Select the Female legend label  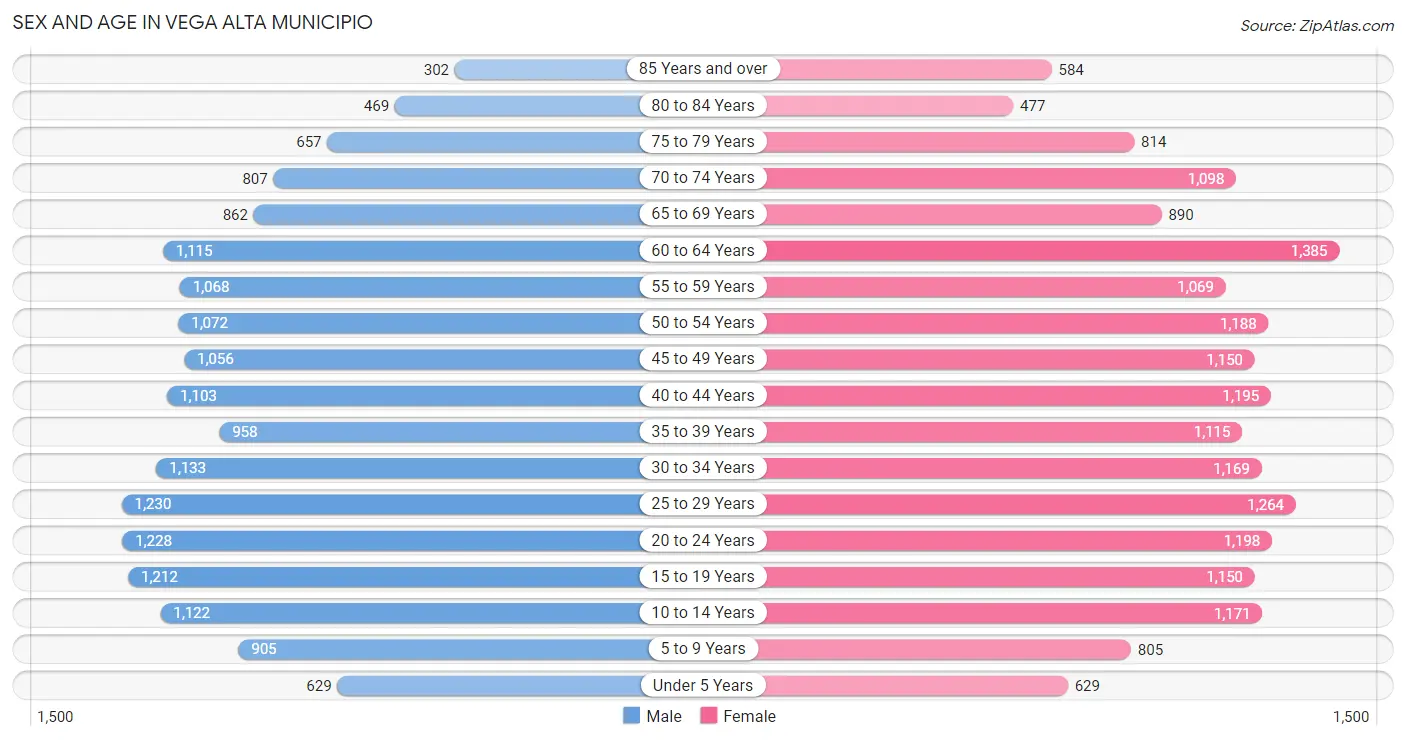750,716
